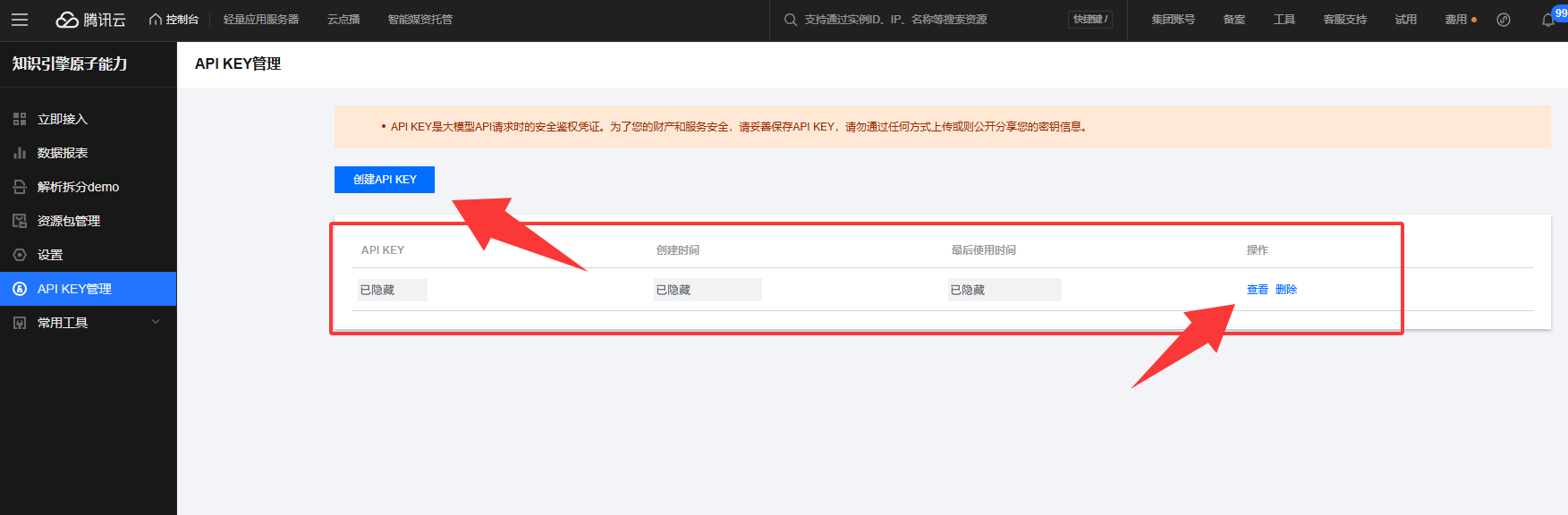Select API KEY管理 in the sidebar
This screenshot has height=515, width=1568.
(x=88, y=289)
